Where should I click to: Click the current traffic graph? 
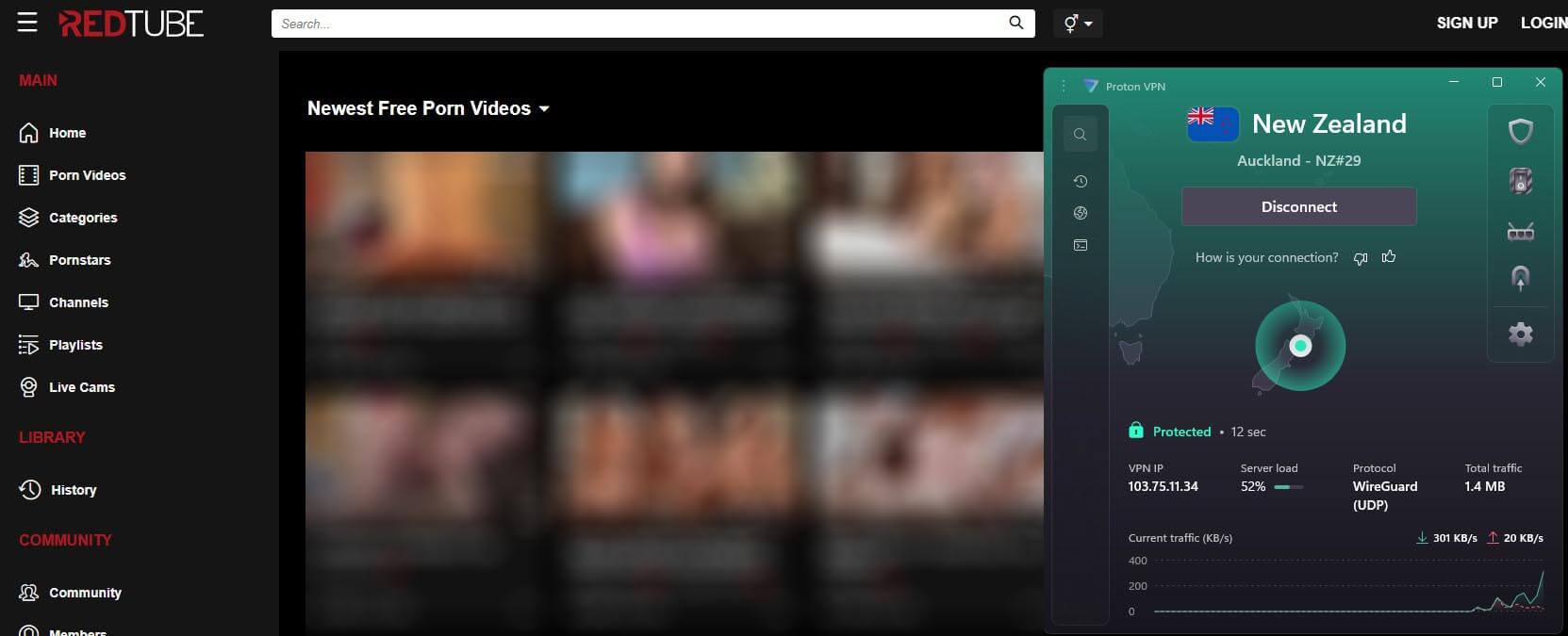1348,586
